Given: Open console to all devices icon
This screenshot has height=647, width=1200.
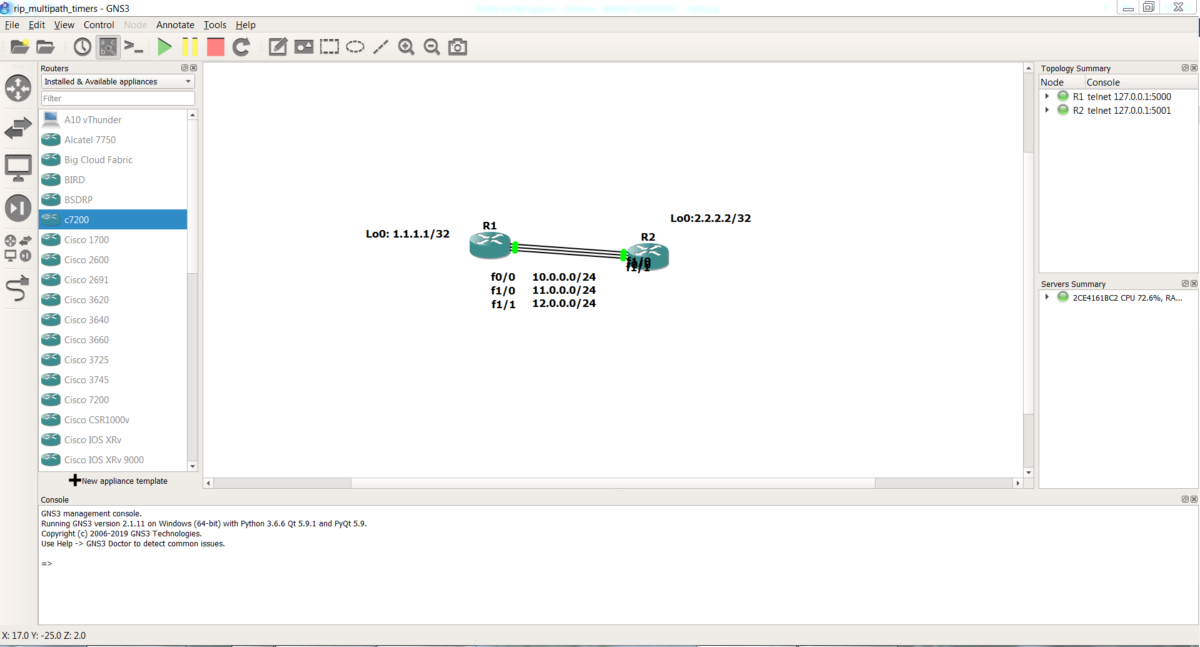Looking at the screenshot, I should (x=134, y=47).
